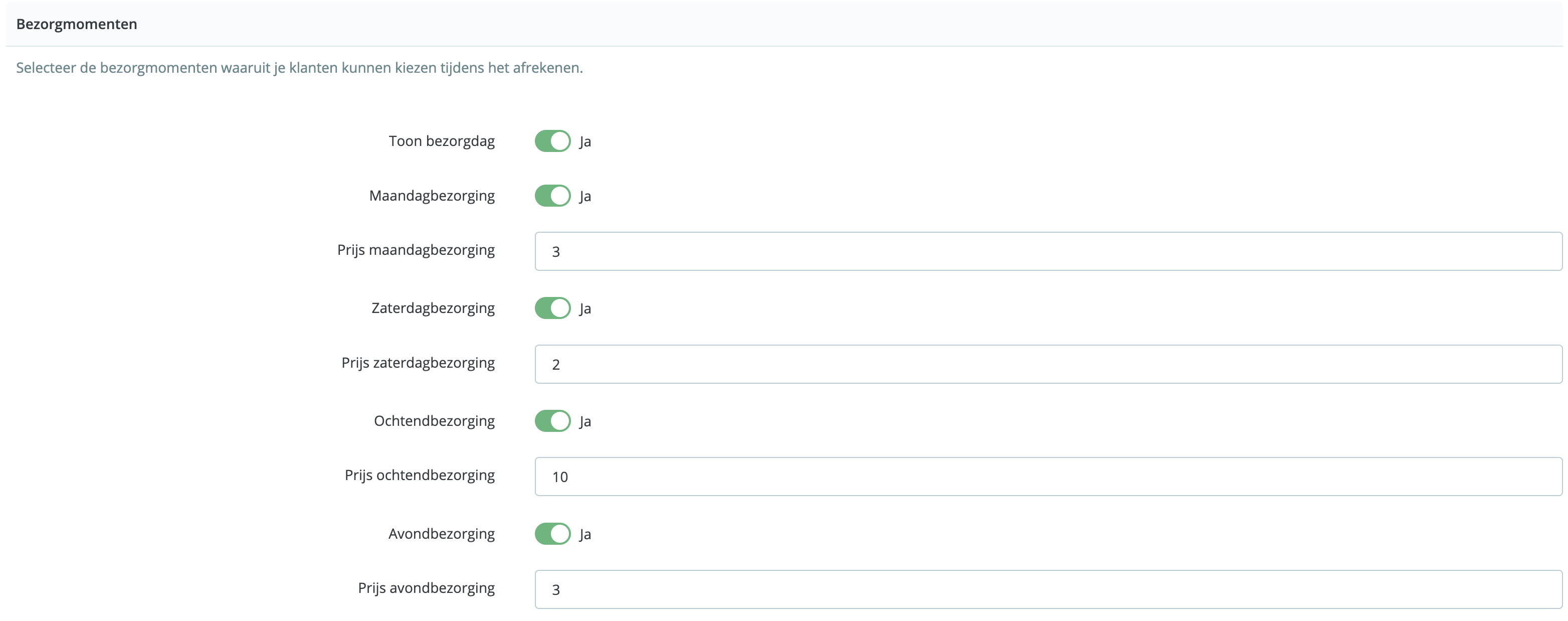The image size is (1568, 621).
Task: Click the Bezorgmomenten section header
Action: click(77, 25)
